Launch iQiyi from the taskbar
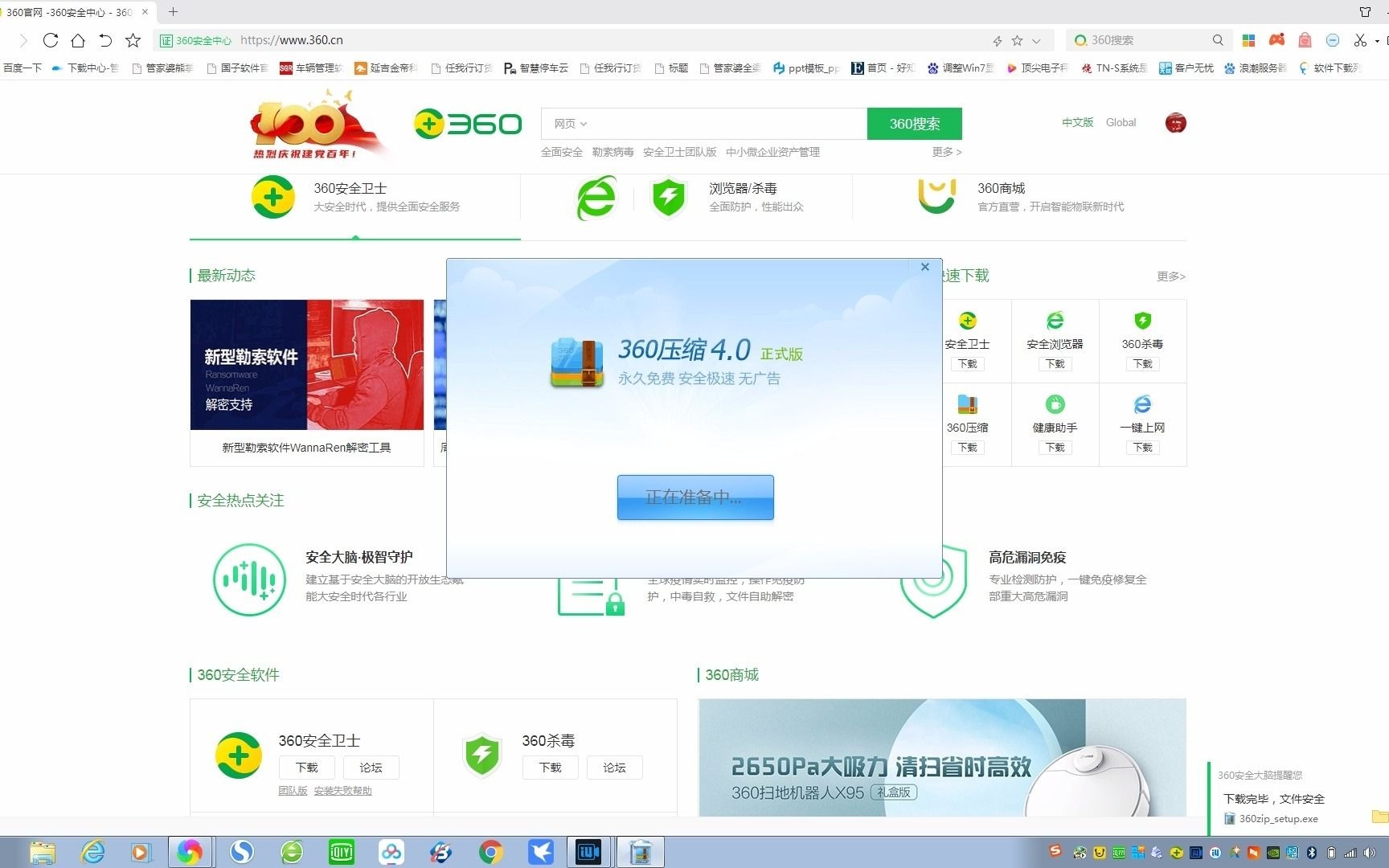This screenshot has width=1389, height=868. (x=341, y=851)
